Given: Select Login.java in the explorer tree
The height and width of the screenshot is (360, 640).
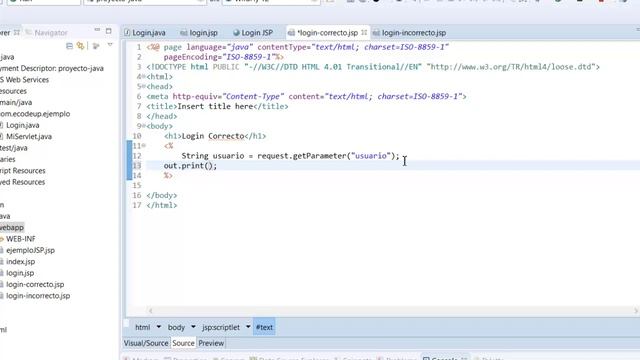Looking at the screenshot, I should (x=22, y=125).
